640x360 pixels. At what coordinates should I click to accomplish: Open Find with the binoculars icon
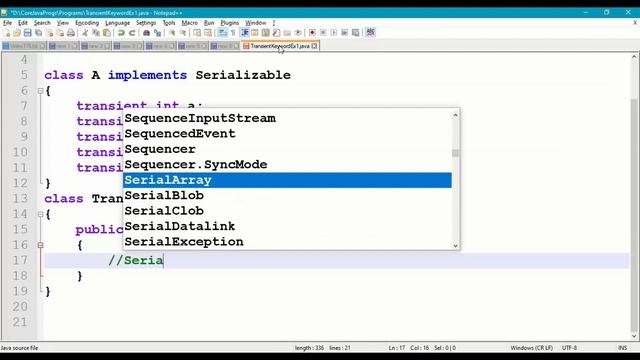click(x=146, y=33)
